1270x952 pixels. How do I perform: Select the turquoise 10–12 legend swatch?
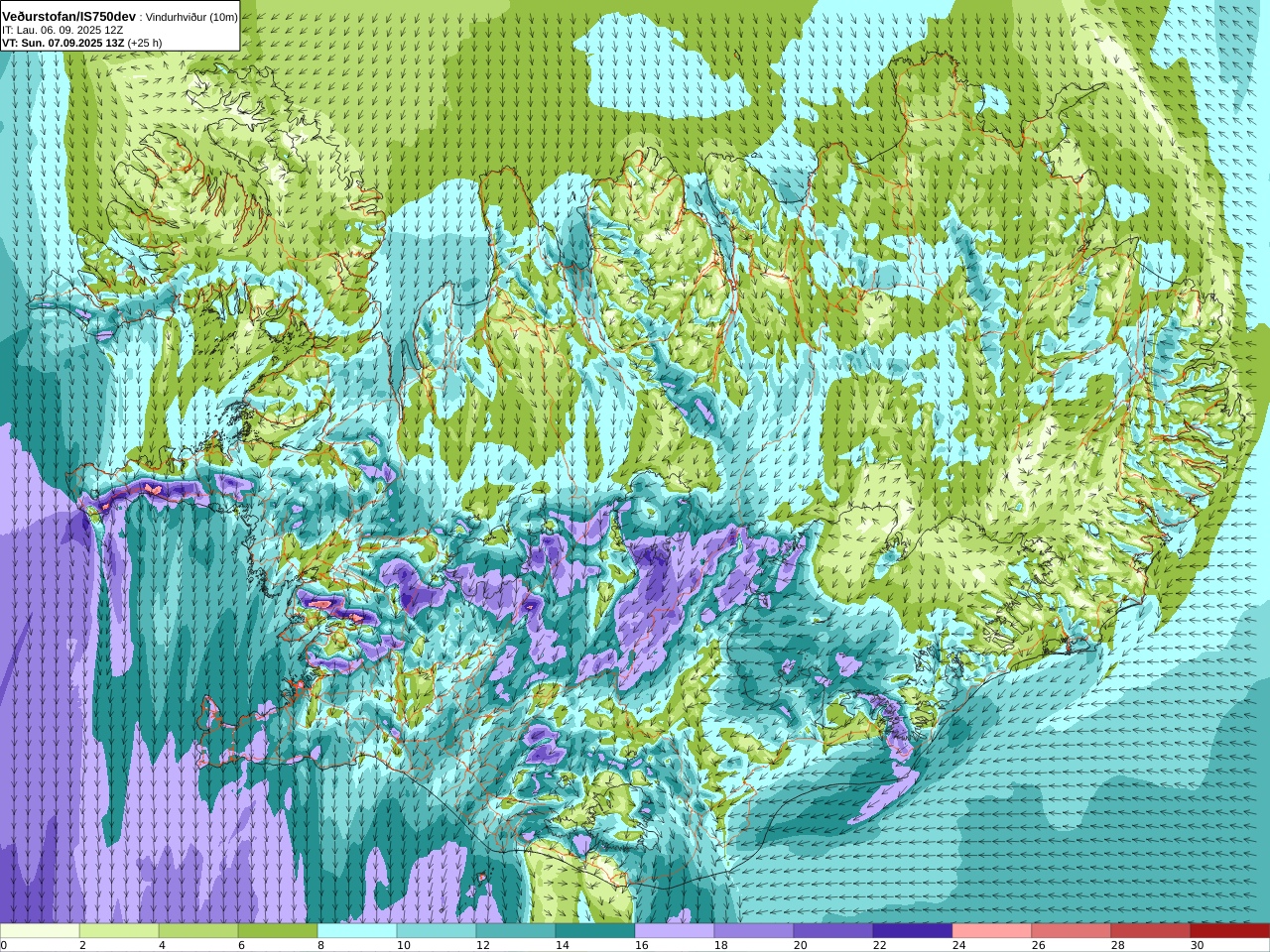coord(437,931)
